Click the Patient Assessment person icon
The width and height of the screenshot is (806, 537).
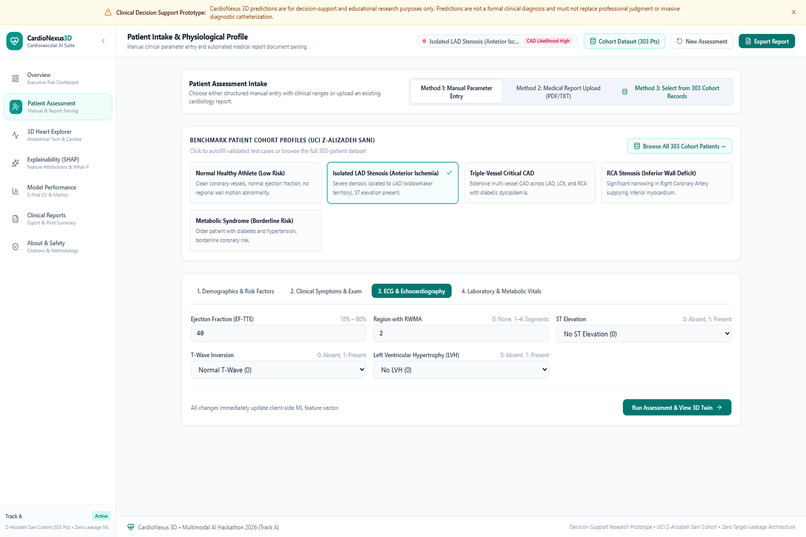click(16, 107)
